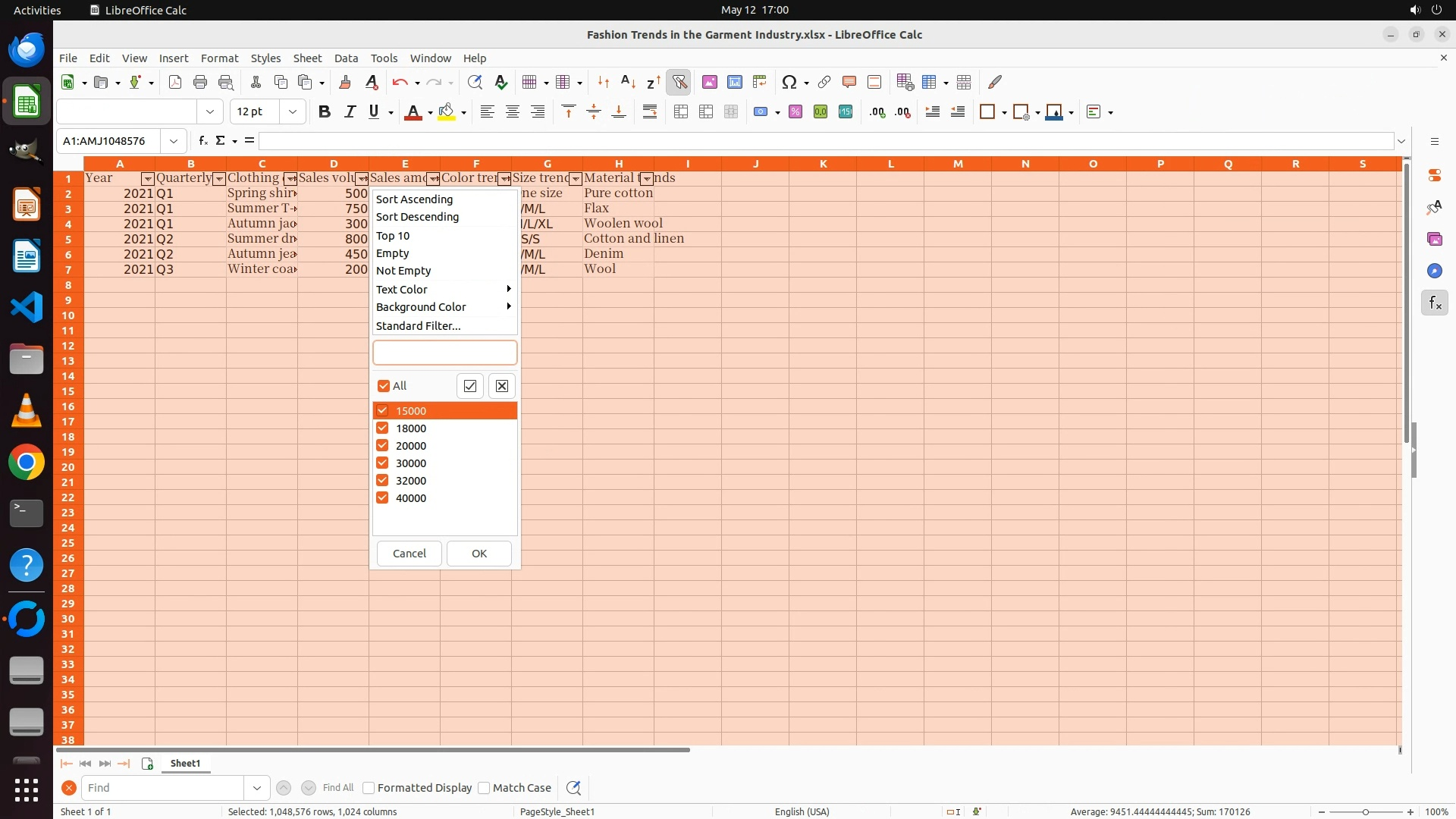Expand the Name Box dropdown
The height and width of the screenshot is (819, 1456).
(174, 141)
